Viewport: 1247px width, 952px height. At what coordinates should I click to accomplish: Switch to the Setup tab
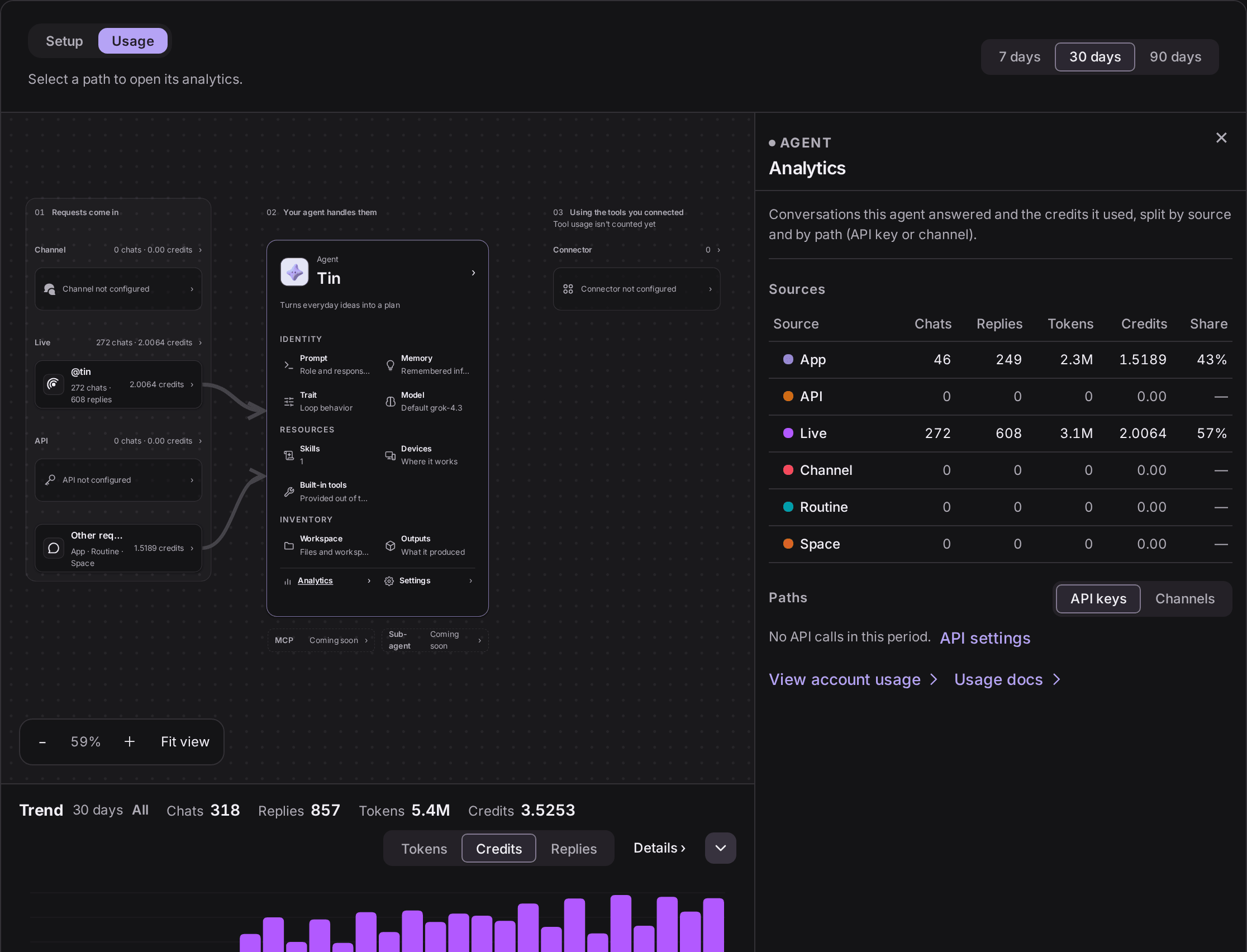point(64,41)
